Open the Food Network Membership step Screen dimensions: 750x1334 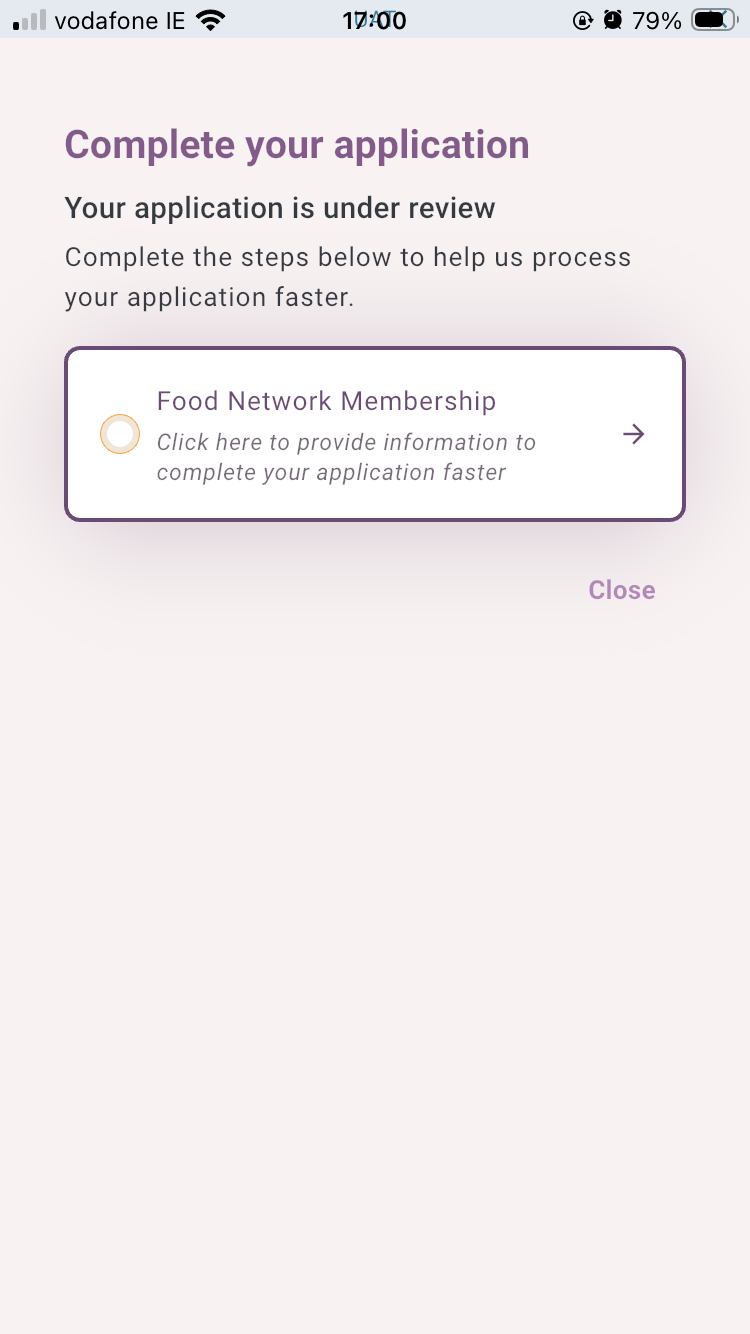(375, 434)
